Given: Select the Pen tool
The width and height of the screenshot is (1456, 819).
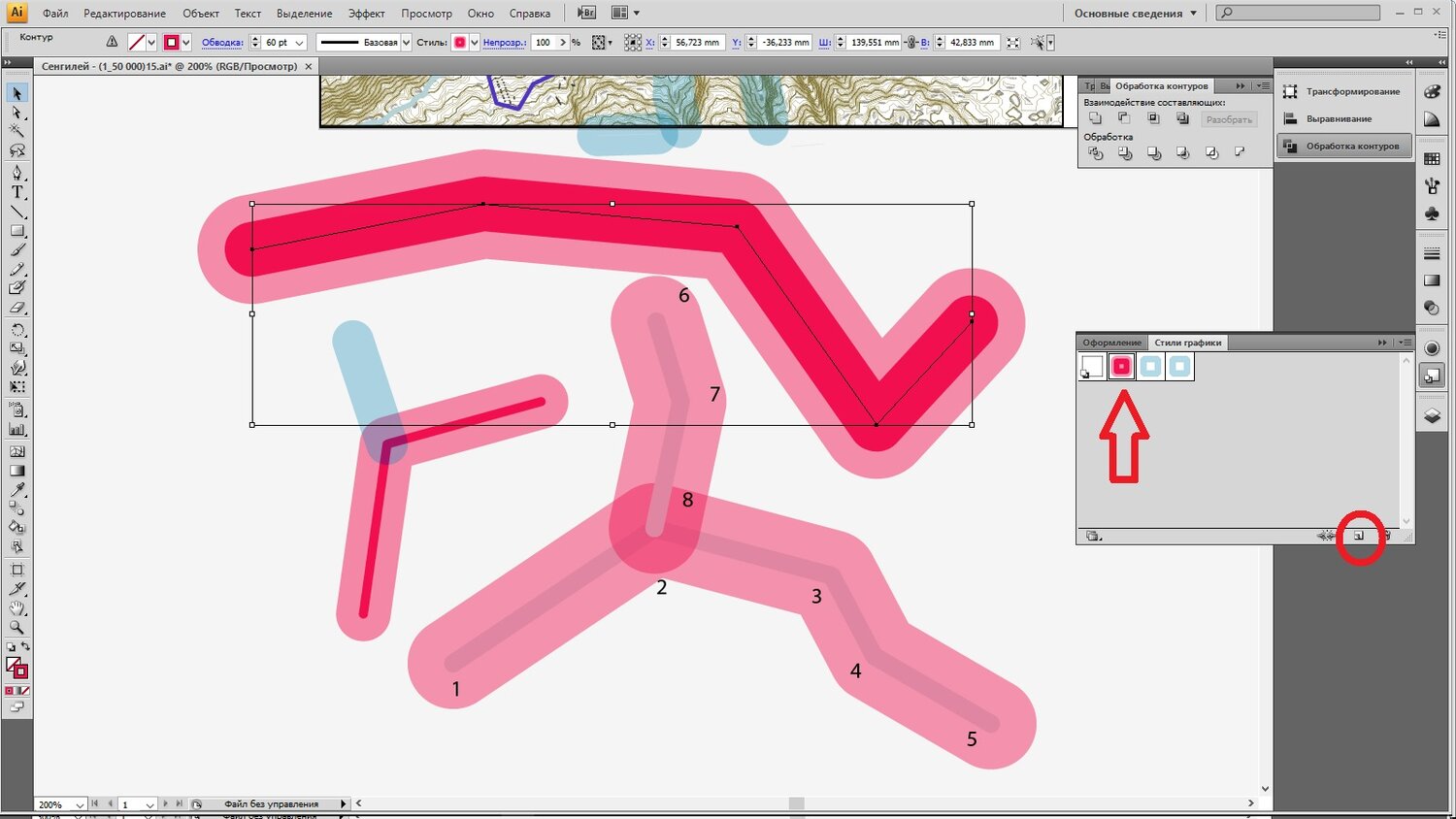Looking at the screenshot, I should (17, 173).
